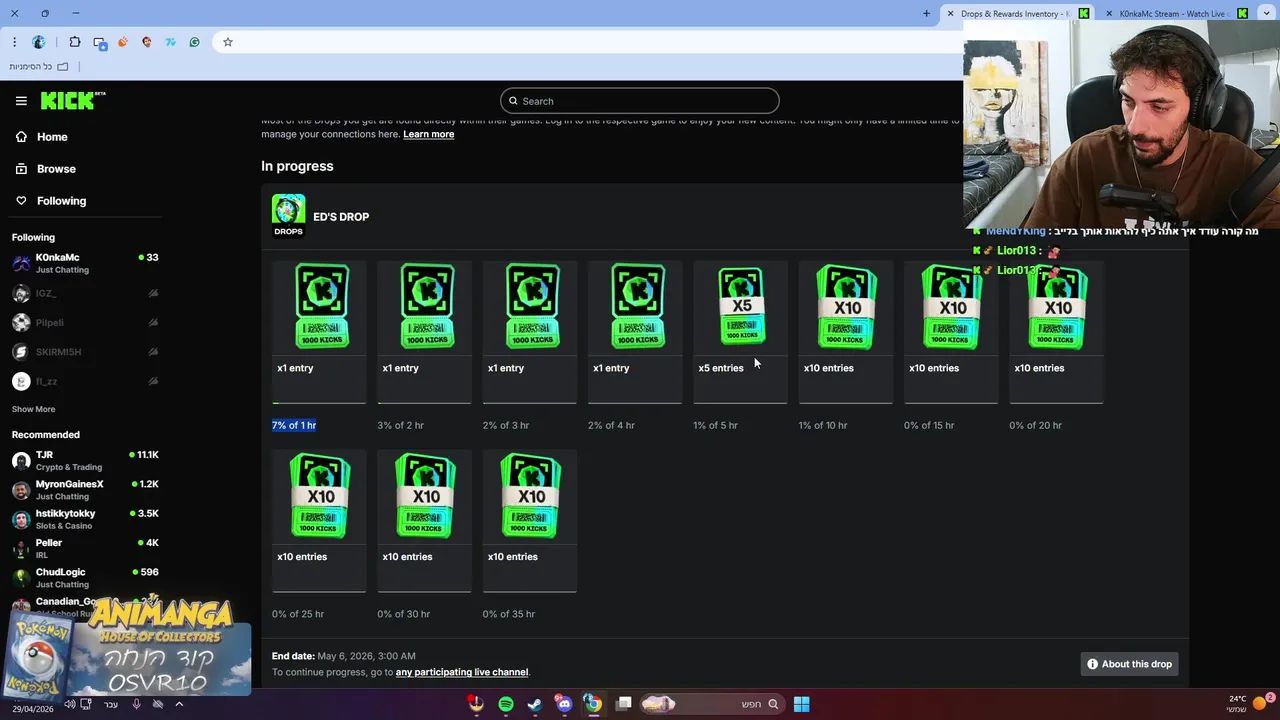
Task: Open the all-bookmarks folder
Action: [39, 67]
